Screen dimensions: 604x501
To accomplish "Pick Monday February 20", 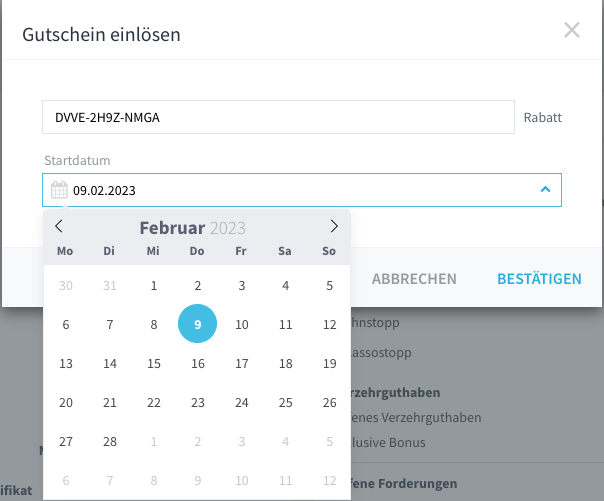I will (x=66, y=402).
